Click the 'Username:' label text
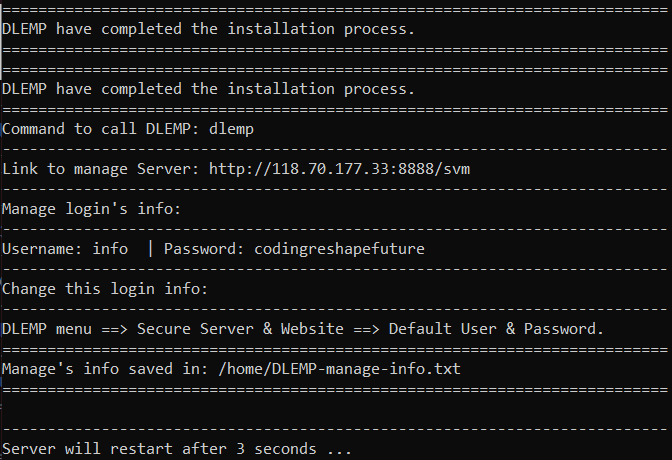 pos(43,249)
